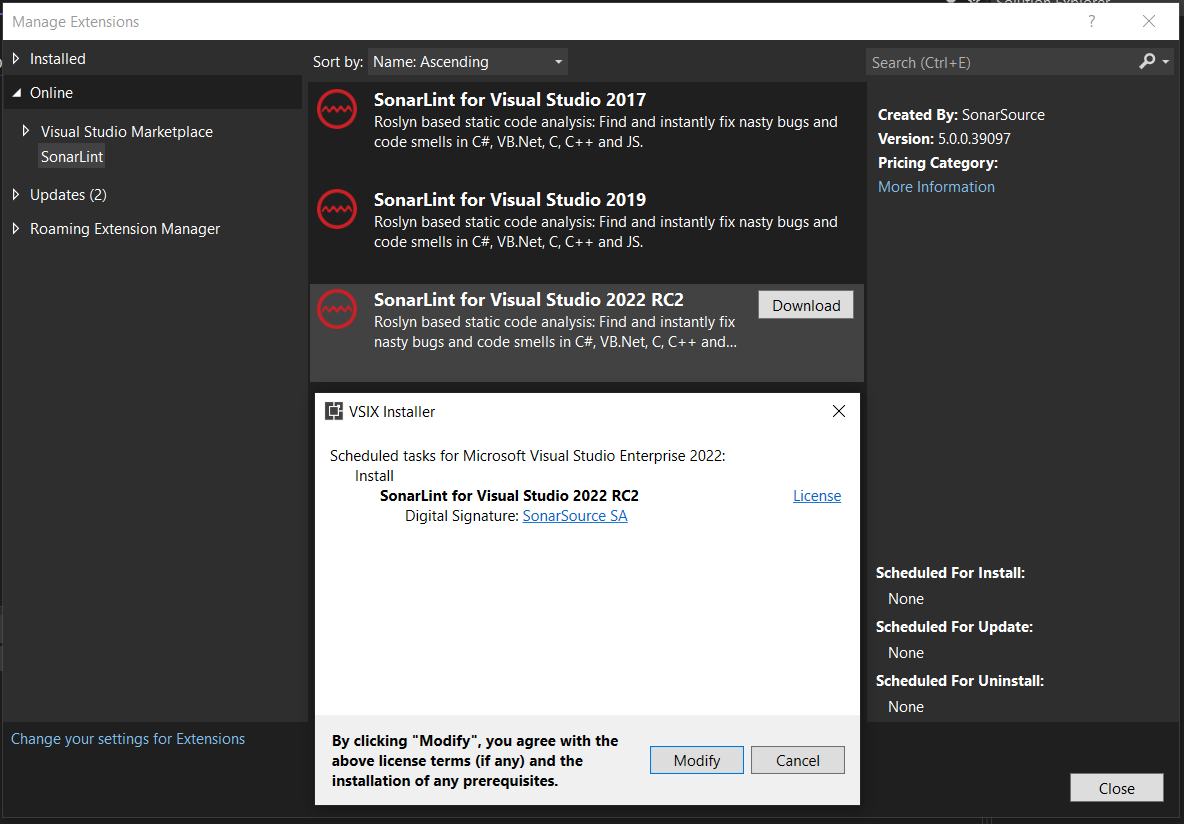
Task: Select SonarLint for Visual Studio 2017 title
Action: pos(510,100)
